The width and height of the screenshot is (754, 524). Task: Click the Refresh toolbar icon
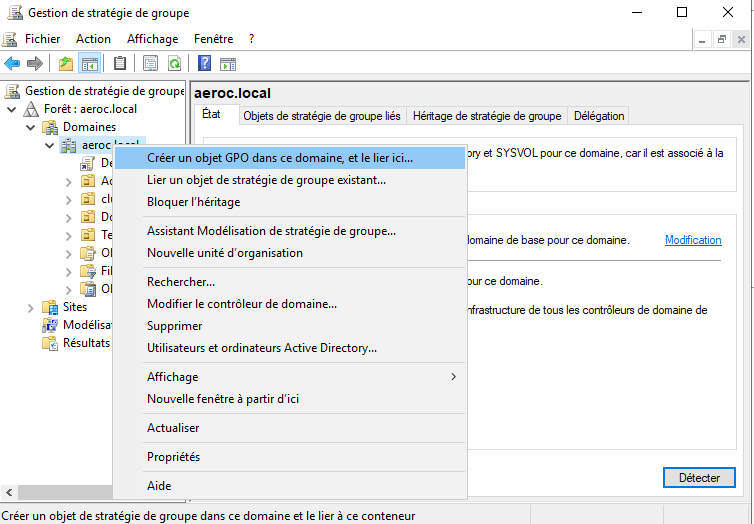174,64
